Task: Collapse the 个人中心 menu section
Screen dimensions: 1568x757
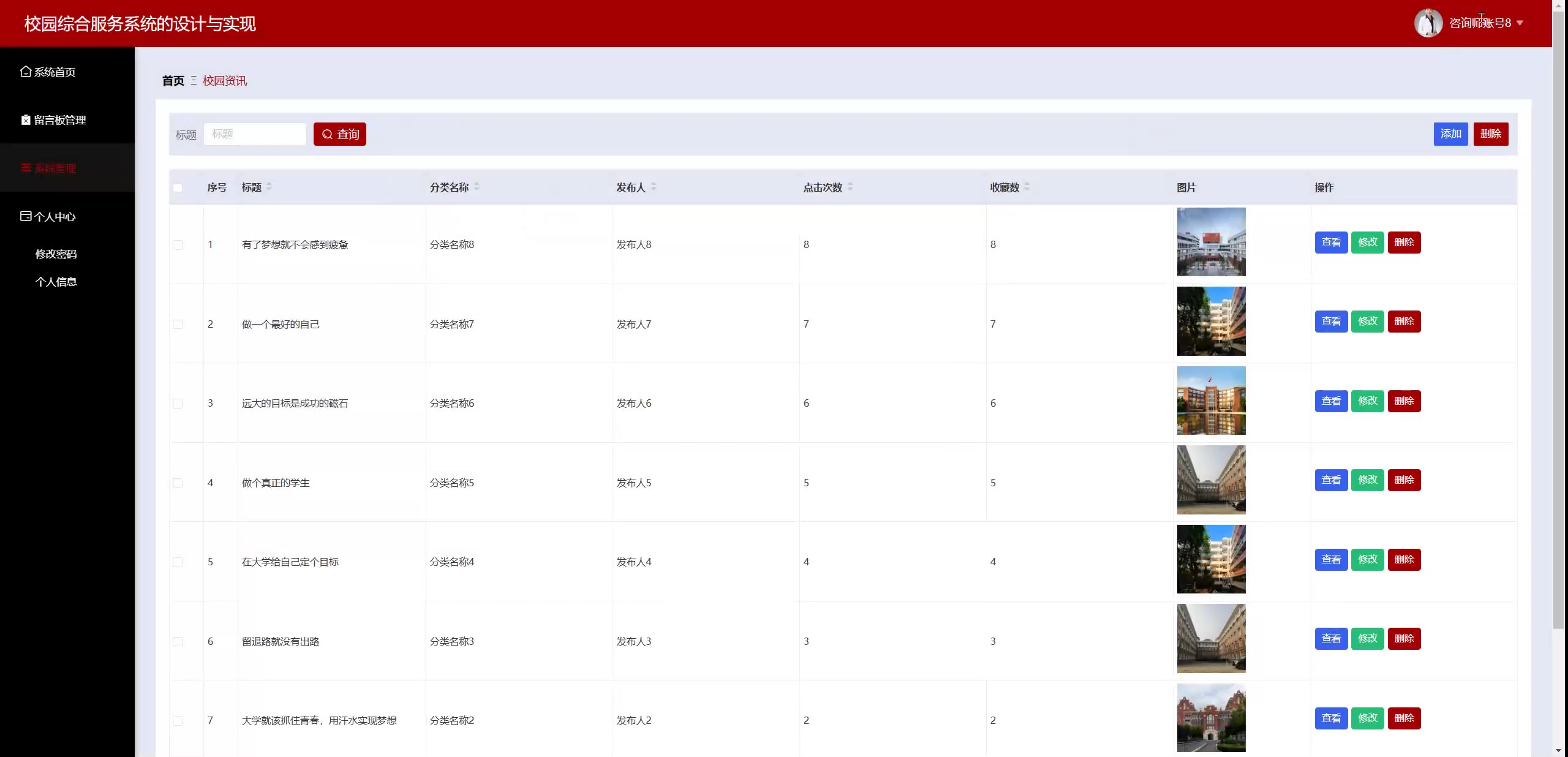Action: 55,216
